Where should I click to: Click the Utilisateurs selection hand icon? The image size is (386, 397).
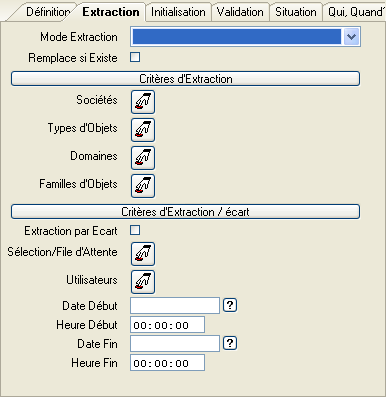143,282
